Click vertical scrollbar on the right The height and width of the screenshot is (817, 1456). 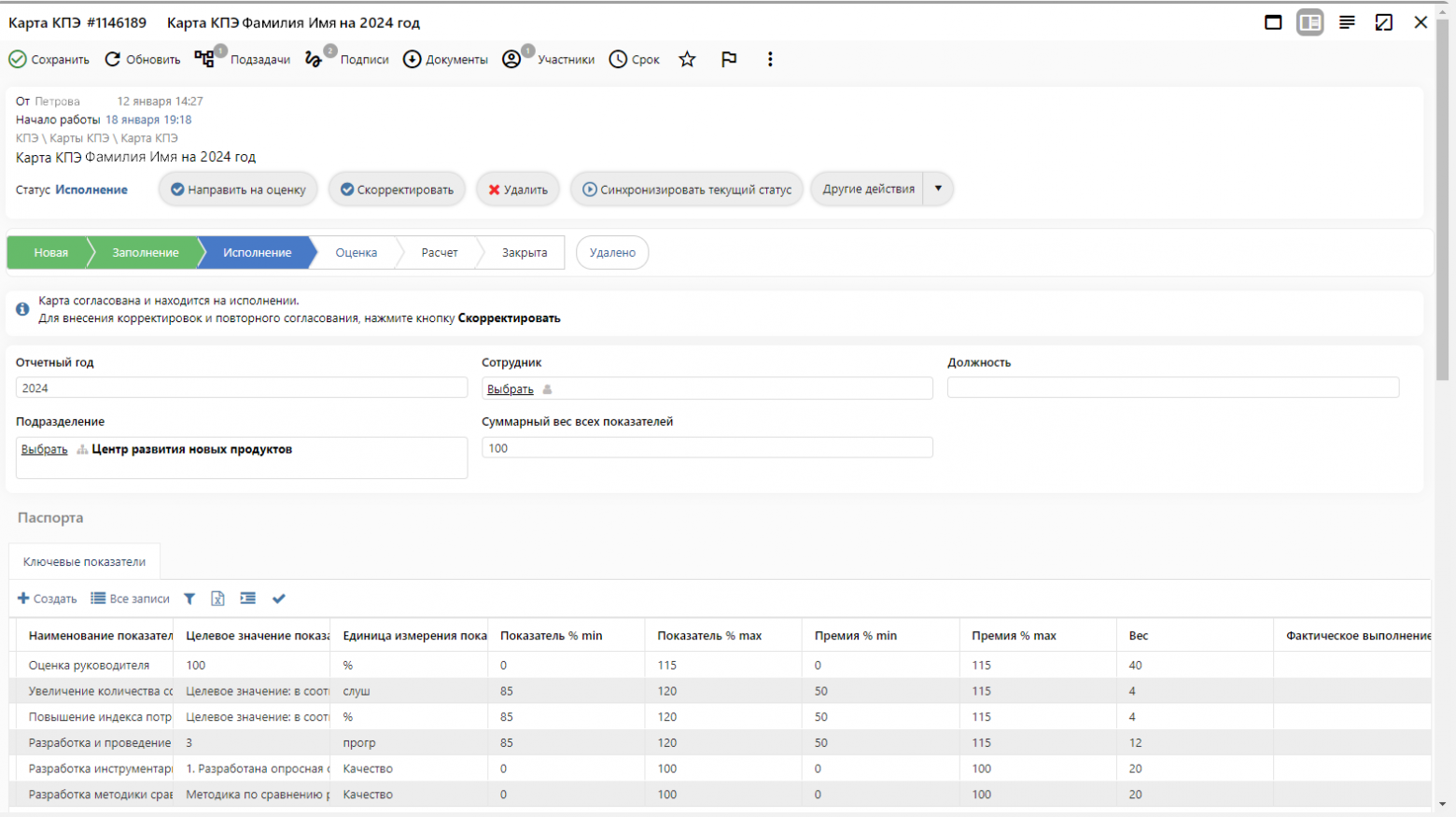tap(1442, 201)
